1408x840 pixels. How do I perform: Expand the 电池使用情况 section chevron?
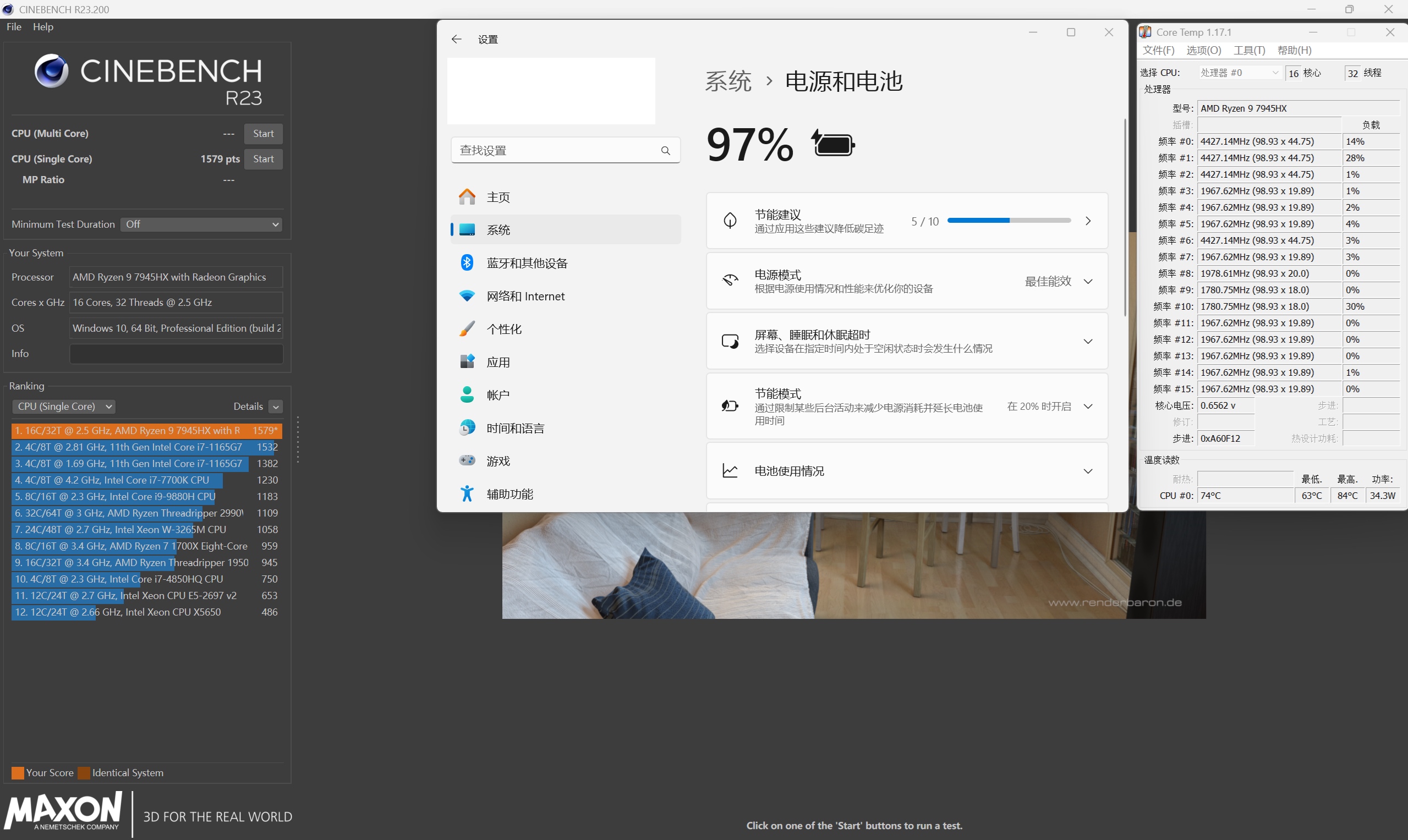[1088, 471]
